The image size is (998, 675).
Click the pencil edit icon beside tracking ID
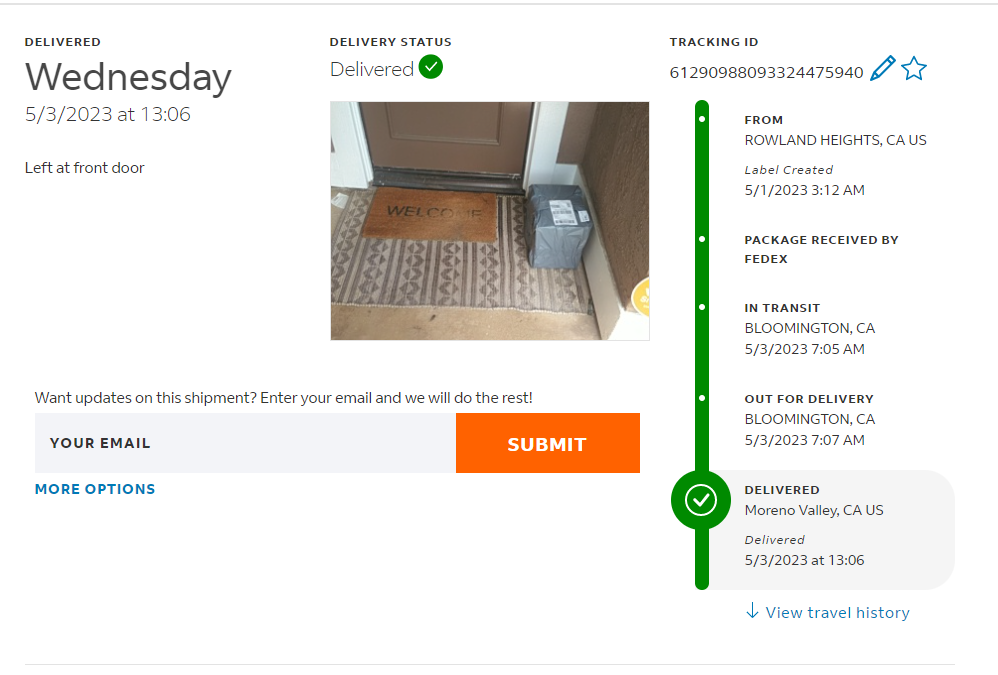[x=882, y=69]
